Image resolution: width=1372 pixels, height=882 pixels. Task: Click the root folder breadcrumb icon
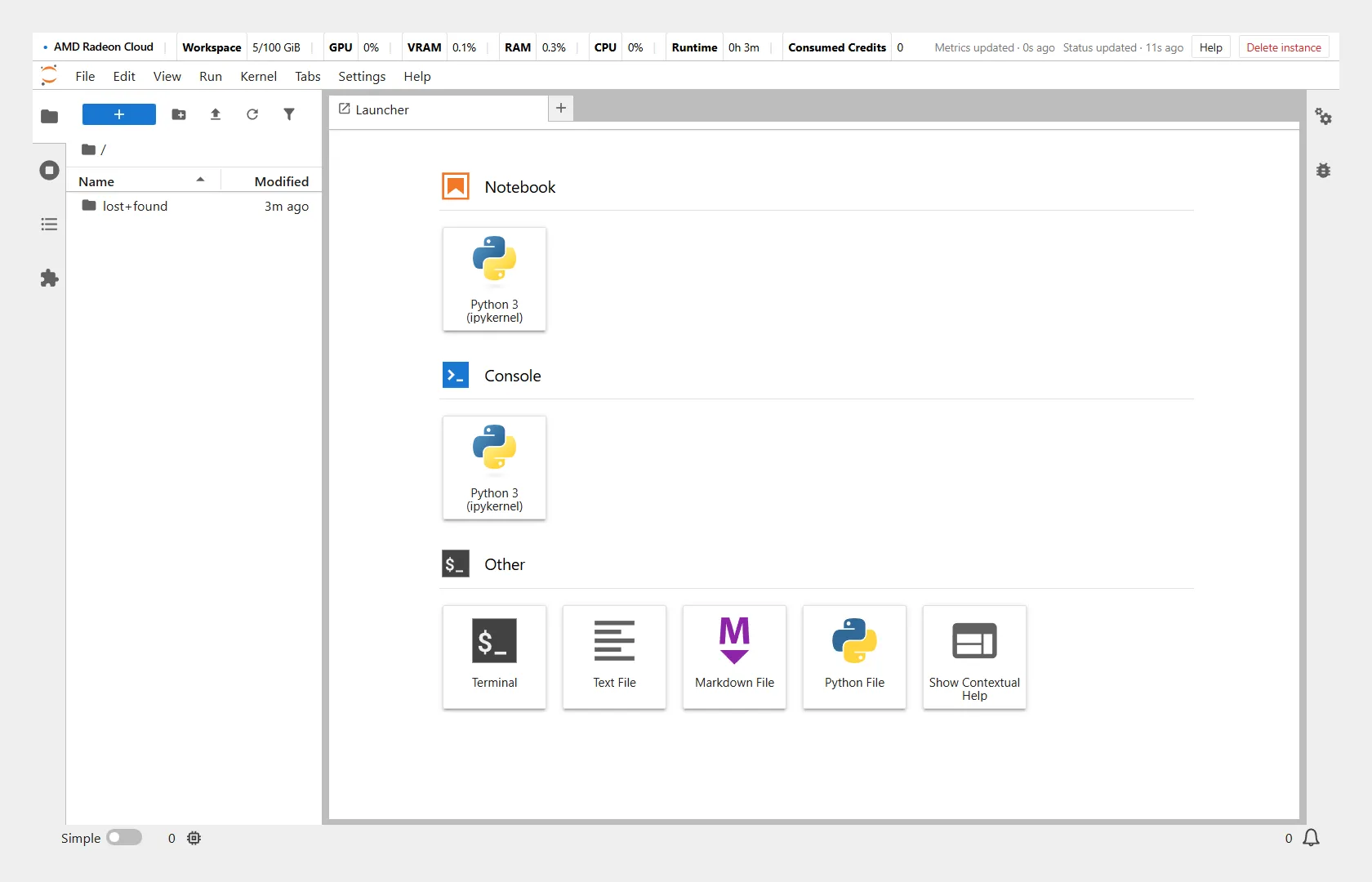[88, 149]
